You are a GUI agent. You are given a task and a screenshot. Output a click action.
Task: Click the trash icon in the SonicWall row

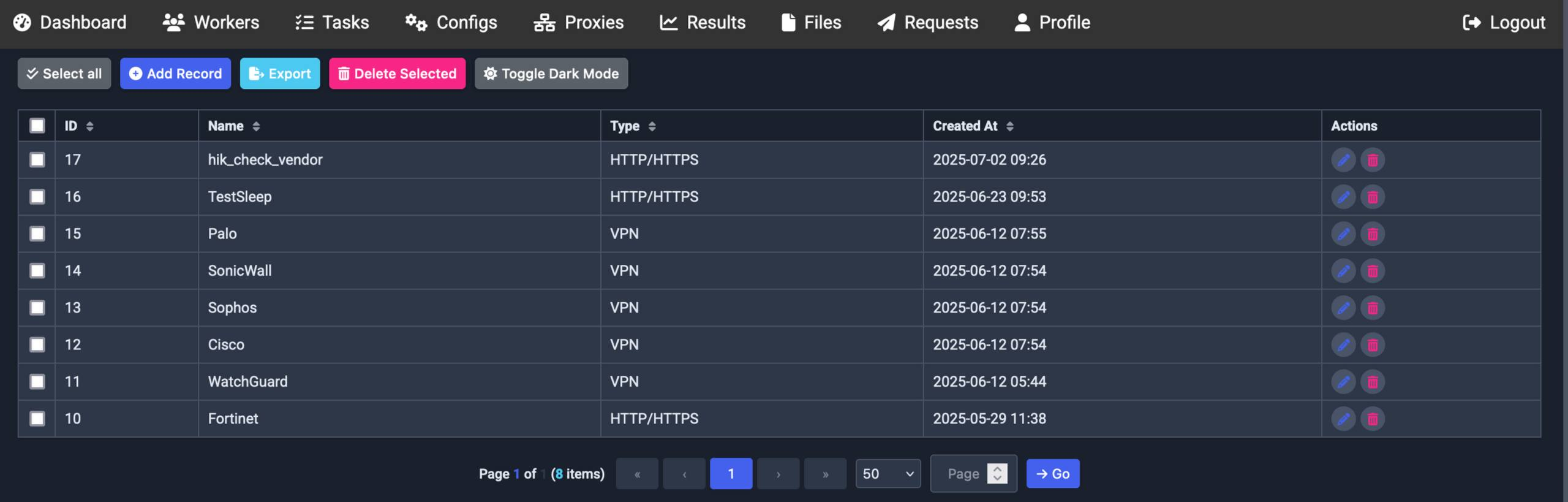point(1373,271)
